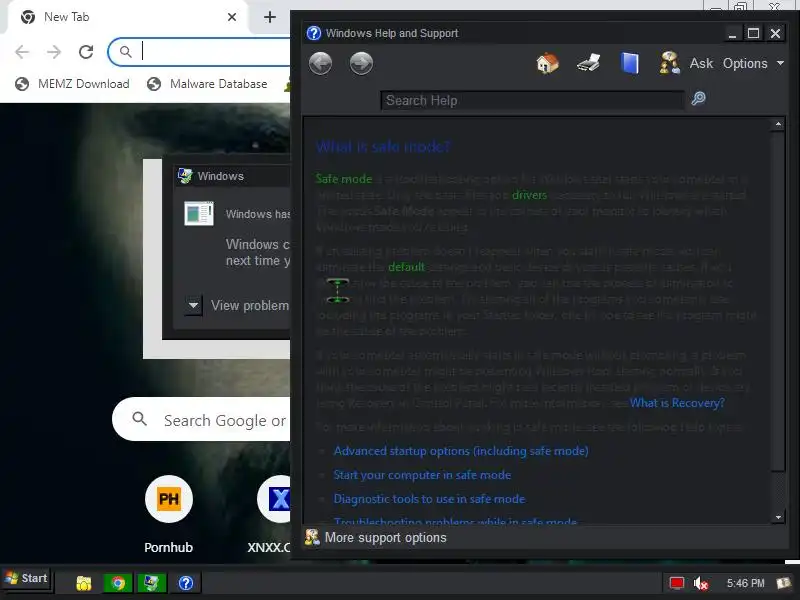Click tray icon right of clock
Screen dimensions: 800x600
coord(783,583)
